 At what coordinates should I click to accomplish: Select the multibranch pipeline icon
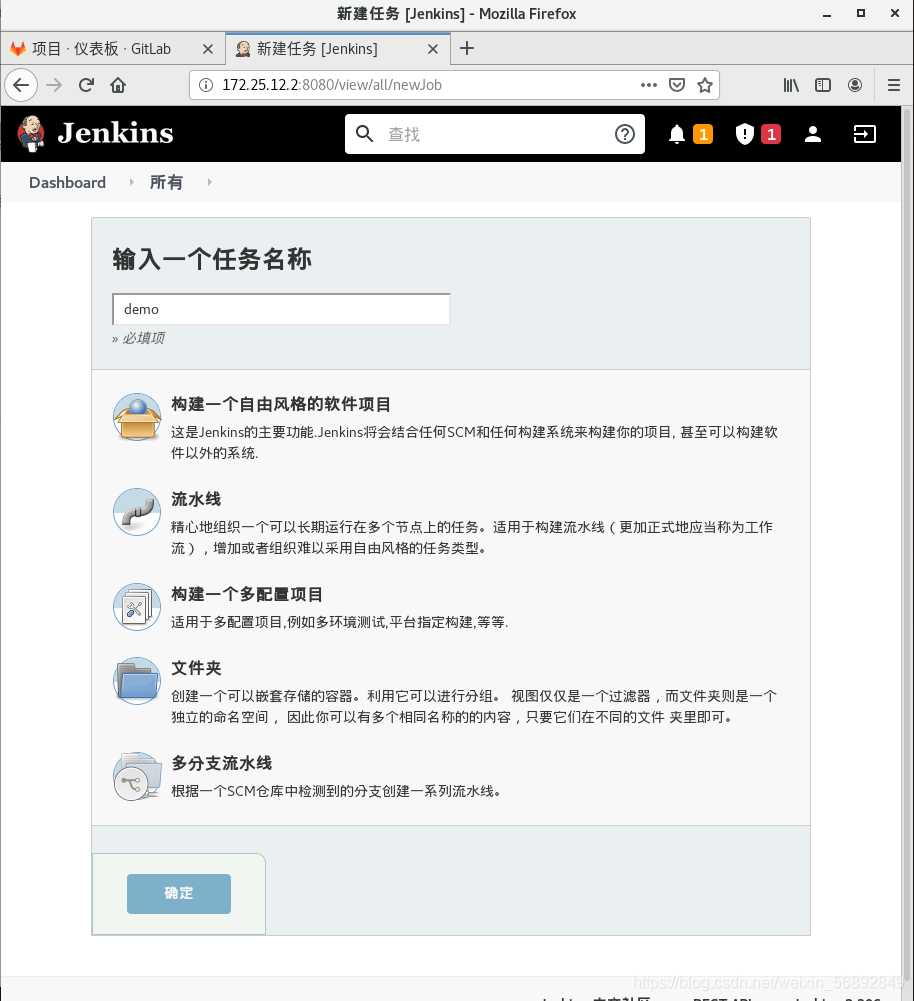click(x=137, y=776)
